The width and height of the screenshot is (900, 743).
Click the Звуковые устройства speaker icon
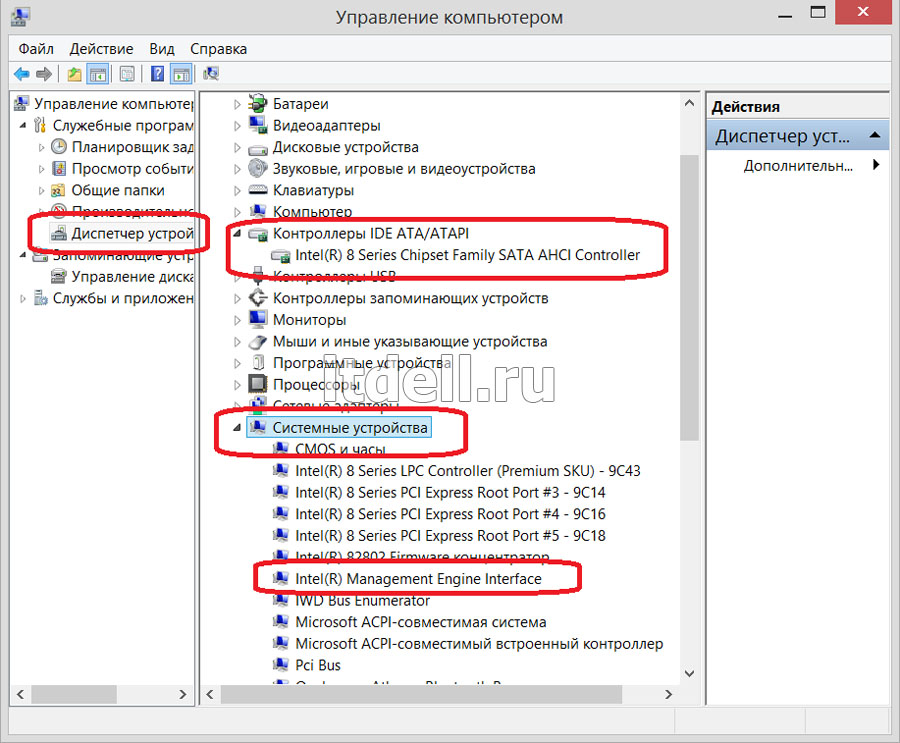point(258,168)
